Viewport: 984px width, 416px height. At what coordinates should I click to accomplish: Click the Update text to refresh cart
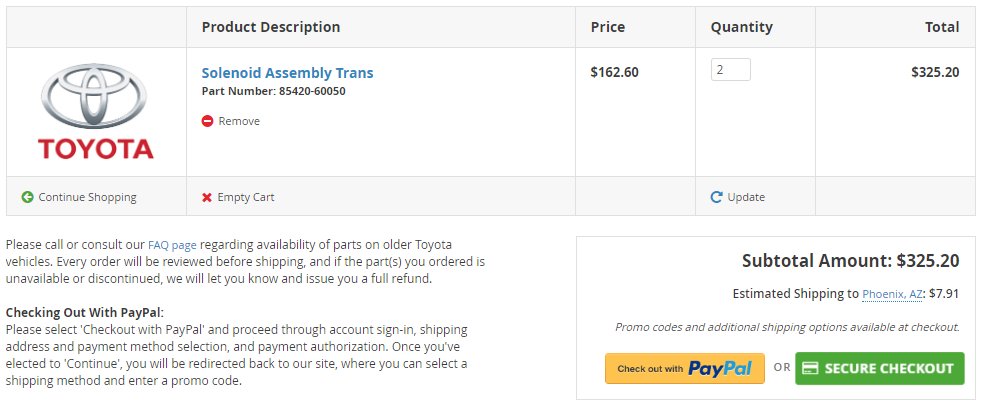tap(746, 197)
